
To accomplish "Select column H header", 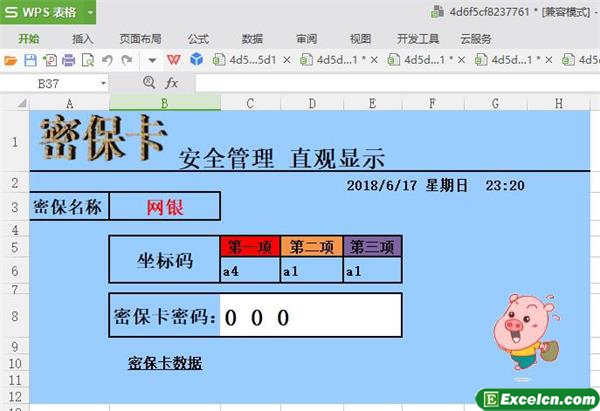I will 559,103.
